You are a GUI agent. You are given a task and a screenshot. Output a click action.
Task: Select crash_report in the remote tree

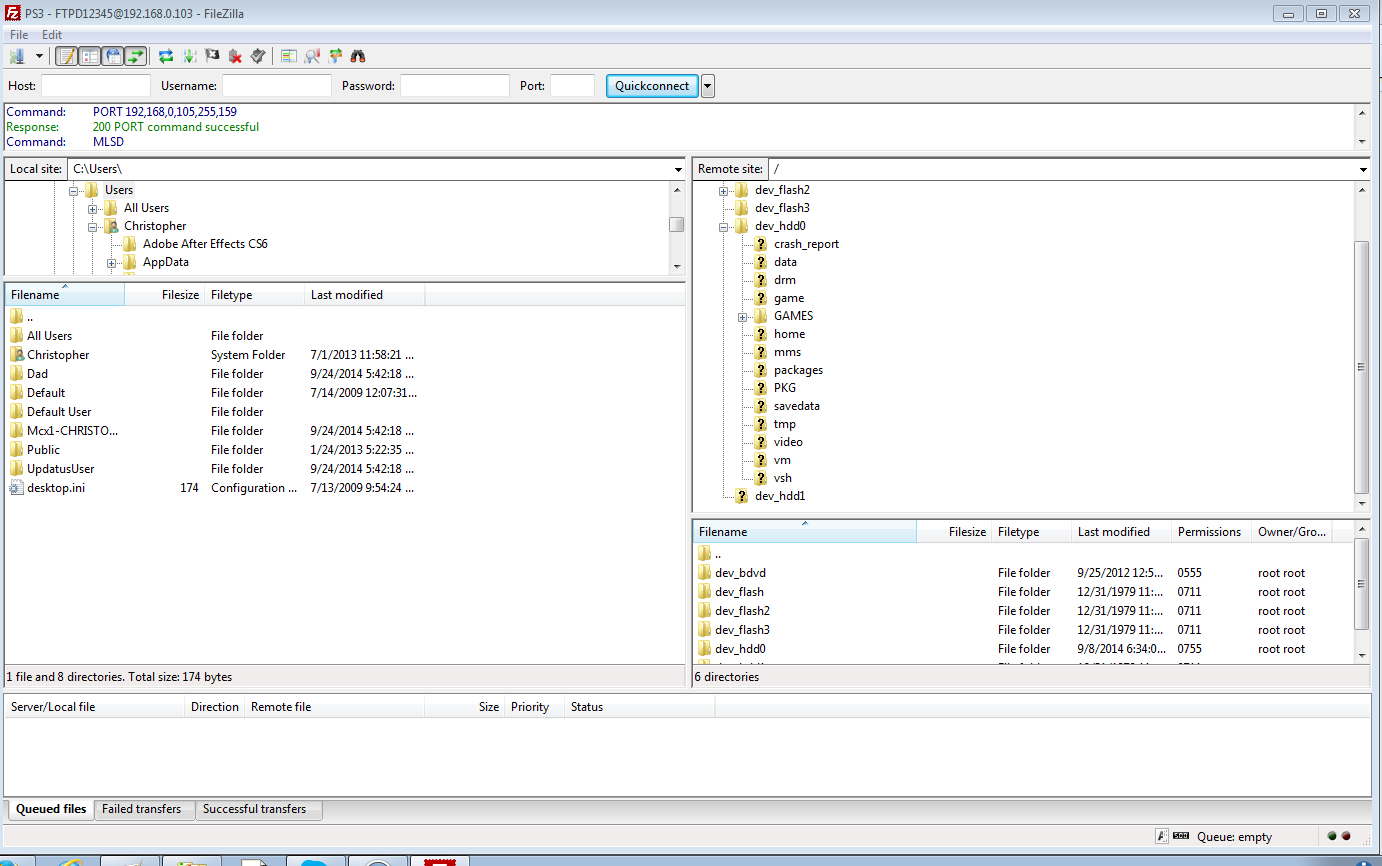pos(806,244)
